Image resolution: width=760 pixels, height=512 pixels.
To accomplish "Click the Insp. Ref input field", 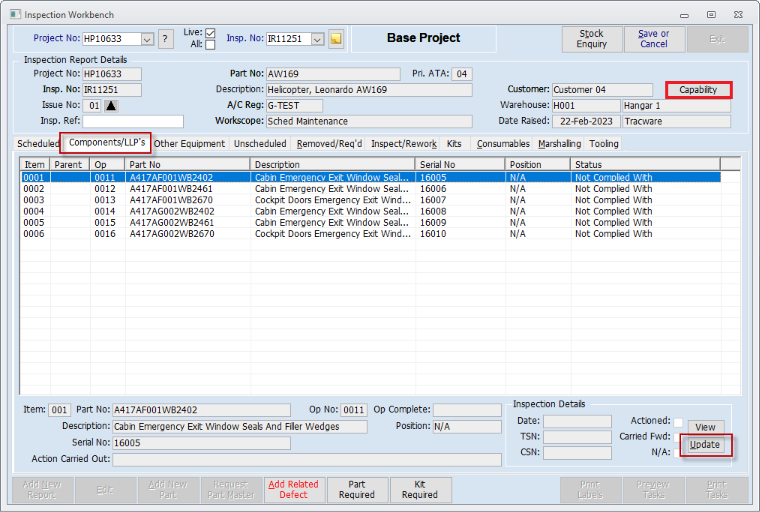I will pos(126,121).
